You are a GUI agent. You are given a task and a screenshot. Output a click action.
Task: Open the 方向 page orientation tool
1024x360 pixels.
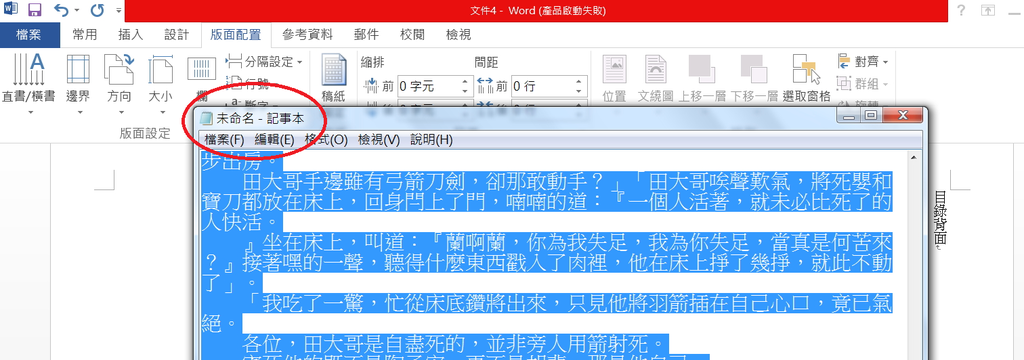[119, 84]
